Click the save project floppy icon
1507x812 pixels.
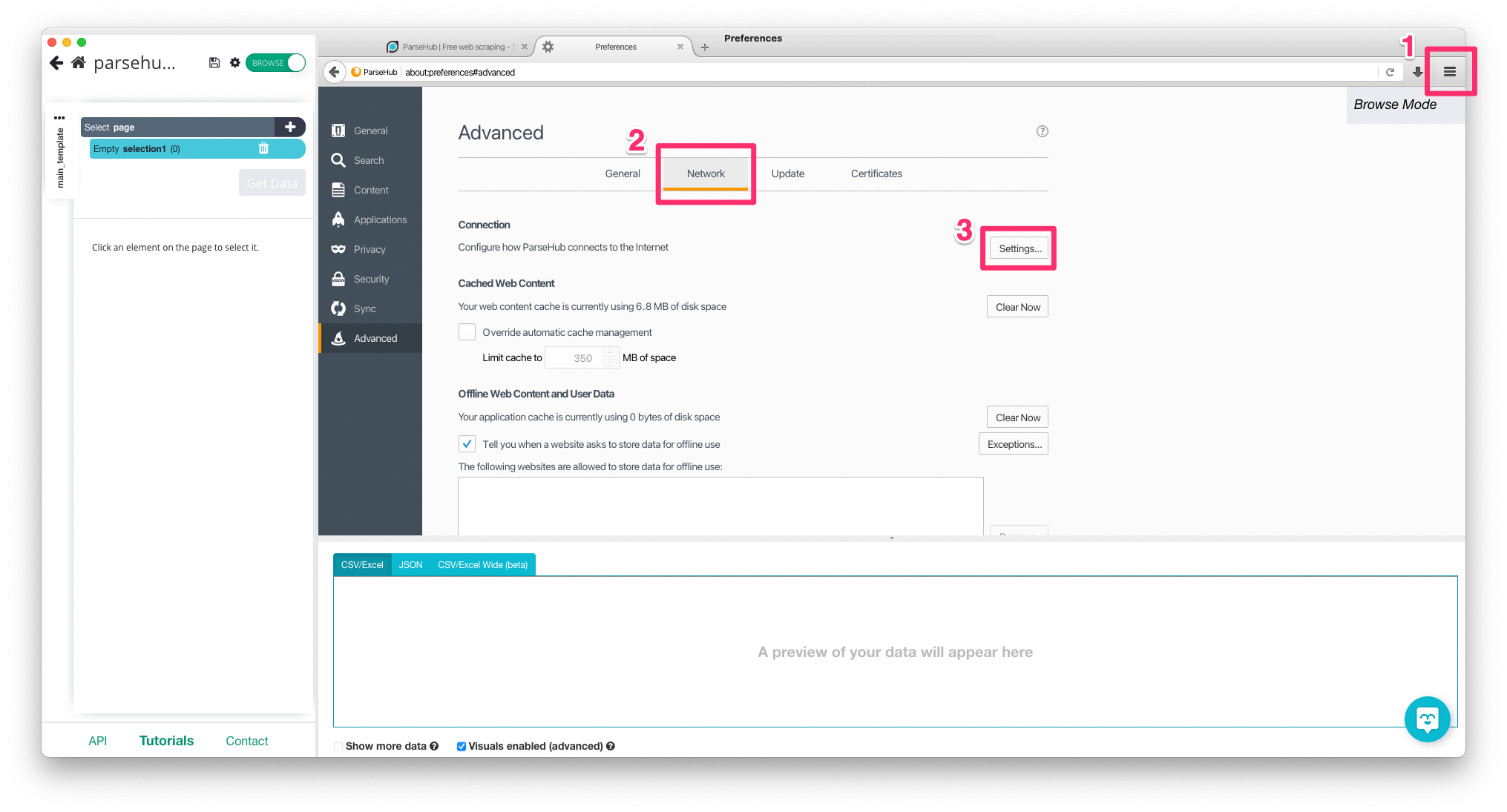coord(214,63)
